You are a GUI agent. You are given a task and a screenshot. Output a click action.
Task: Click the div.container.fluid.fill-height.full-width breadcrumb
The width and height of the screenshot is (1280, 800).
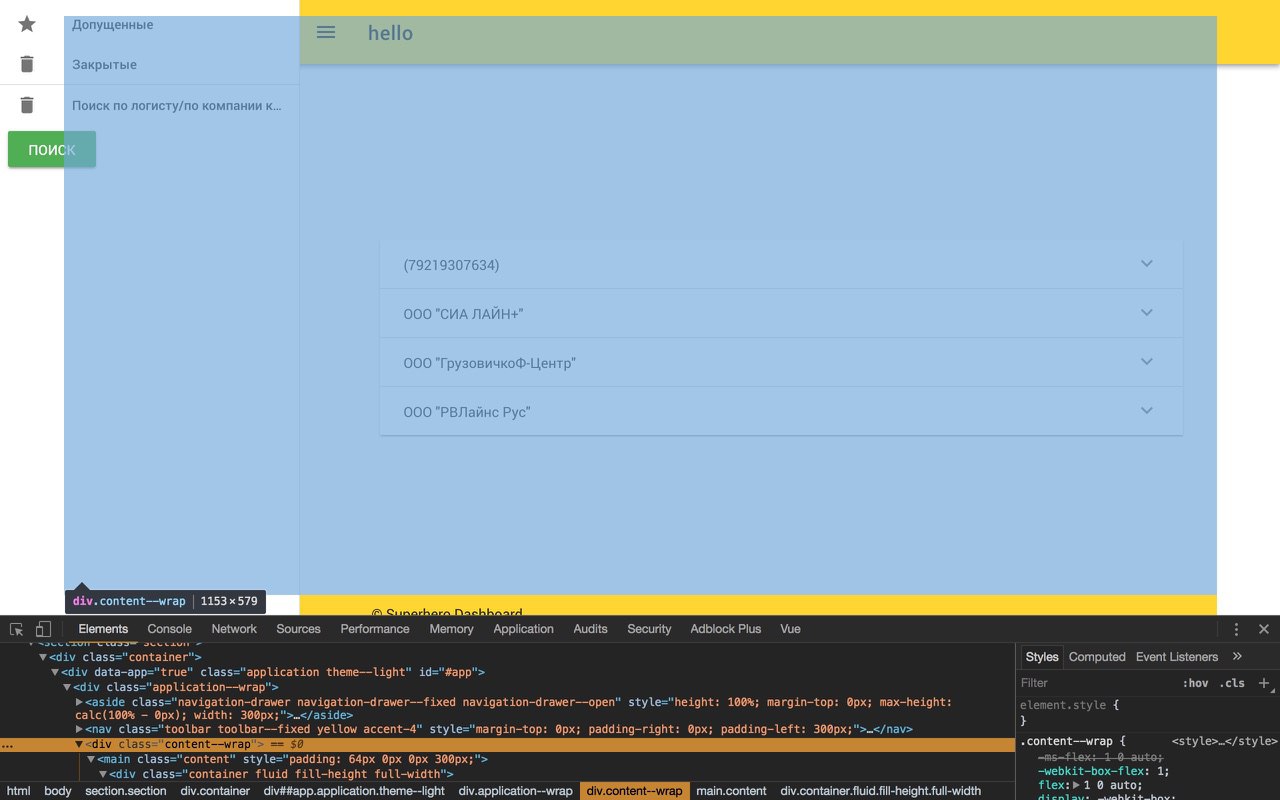[x=880, y=791]
